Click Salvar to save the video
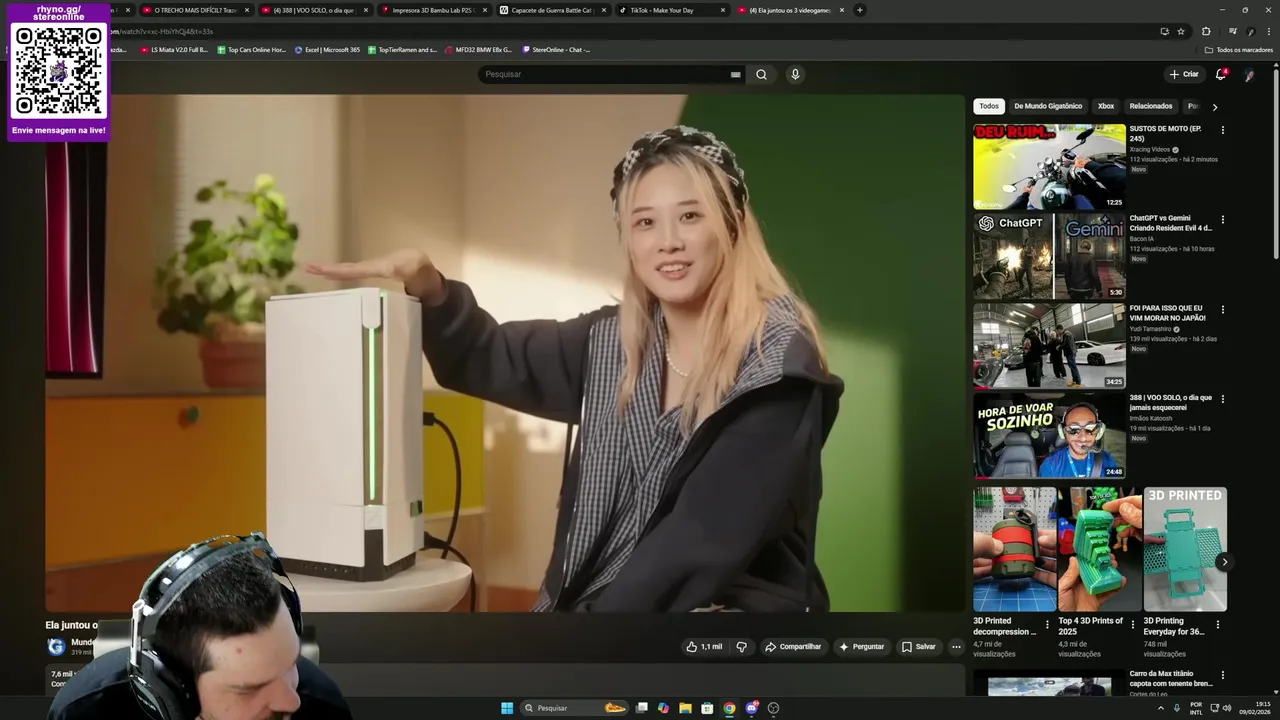This screenshot has width=1280, height=720. click(919, 647)
